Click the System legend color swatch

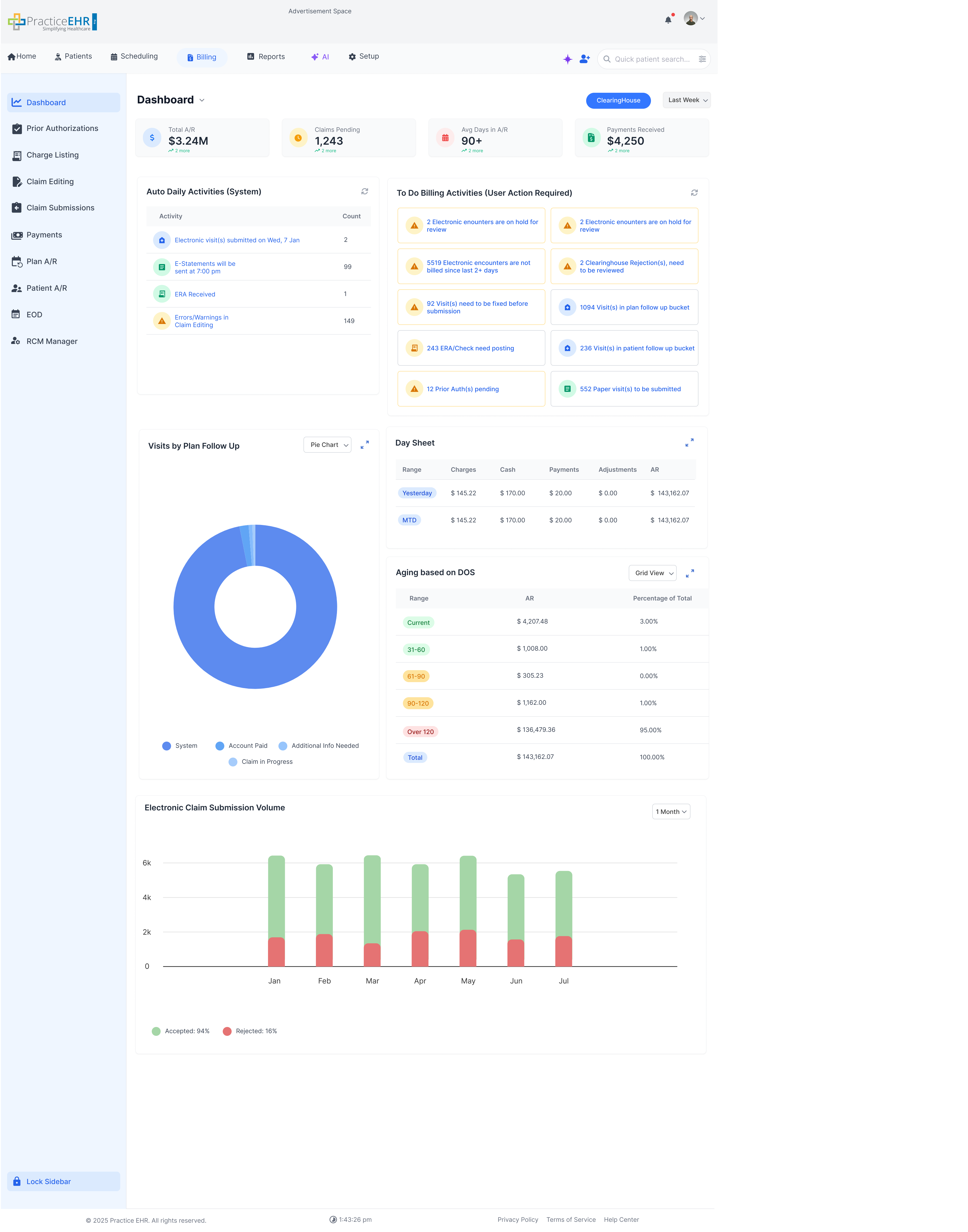167,746
